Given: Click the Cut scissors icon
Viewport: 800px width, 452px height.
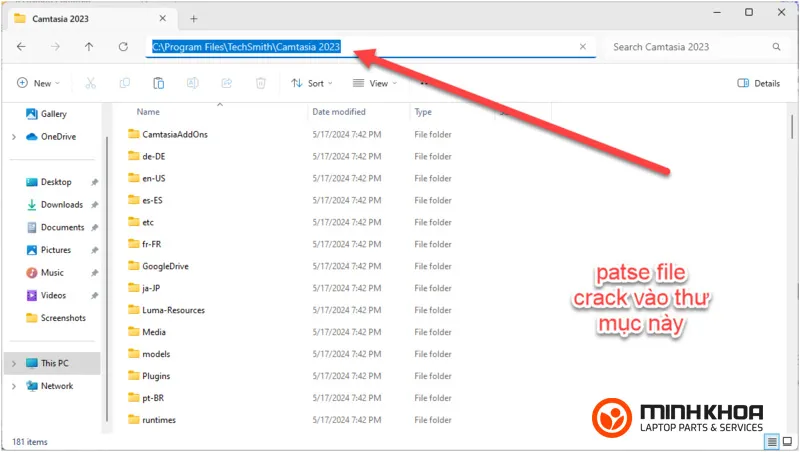Looking at the screenshot, I should pos(91,84).
